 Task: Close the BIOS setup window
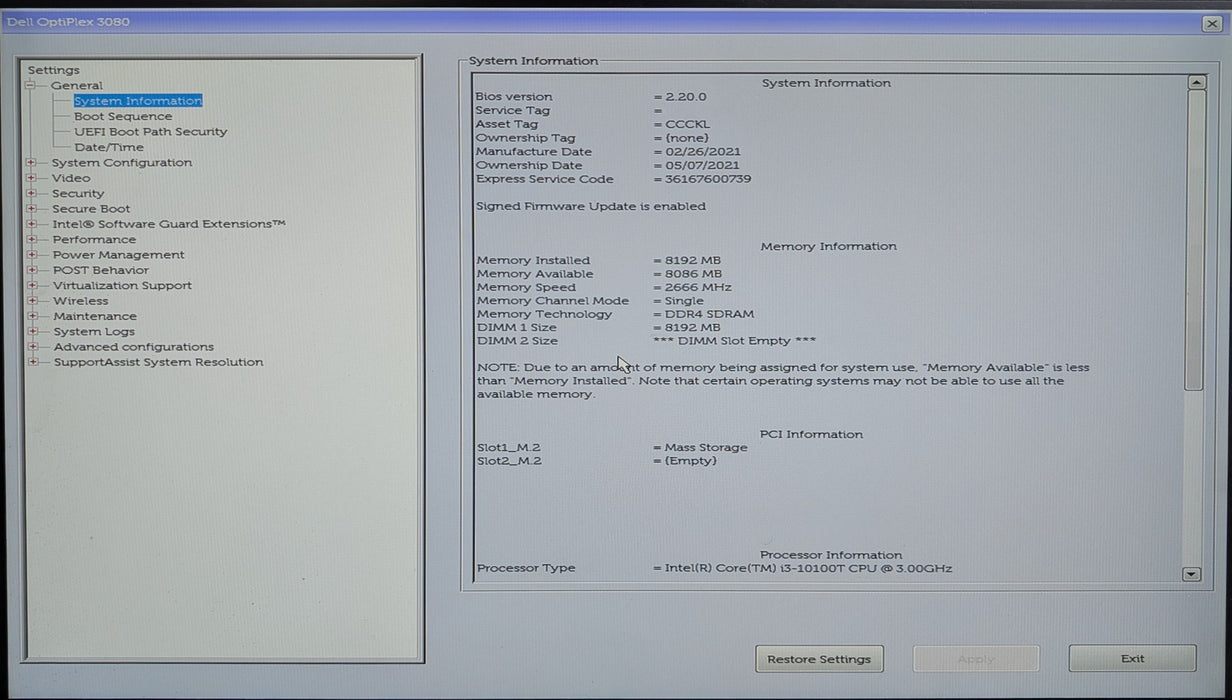click(x=1212, y=24)
